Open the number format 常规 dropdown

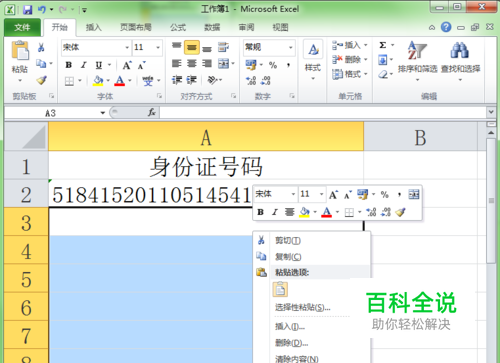291,48
